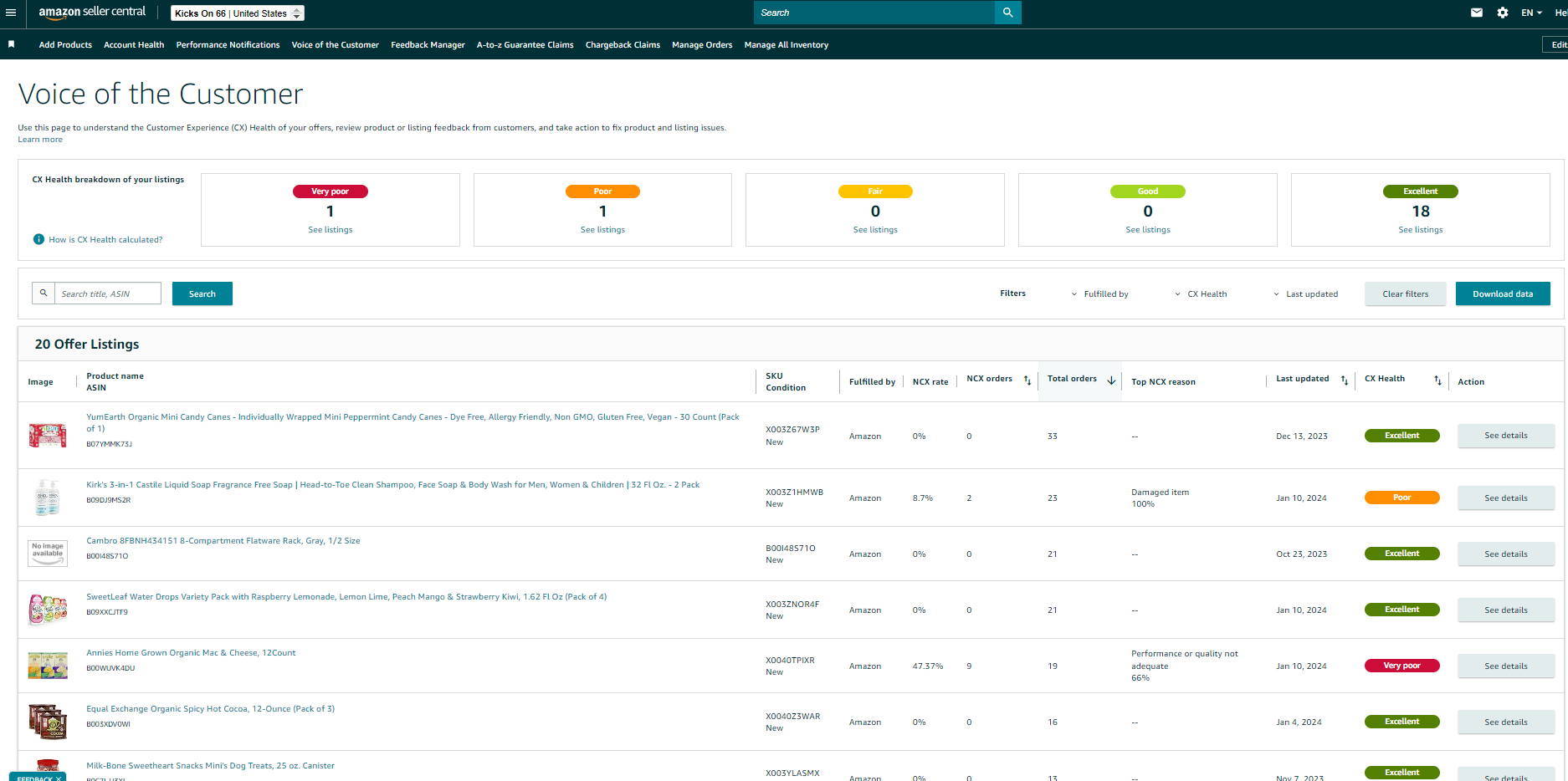Screen dimensions: 1568x781
Task: Open A-to-z Guarantee Claims
Action: [x=525, y=45]
